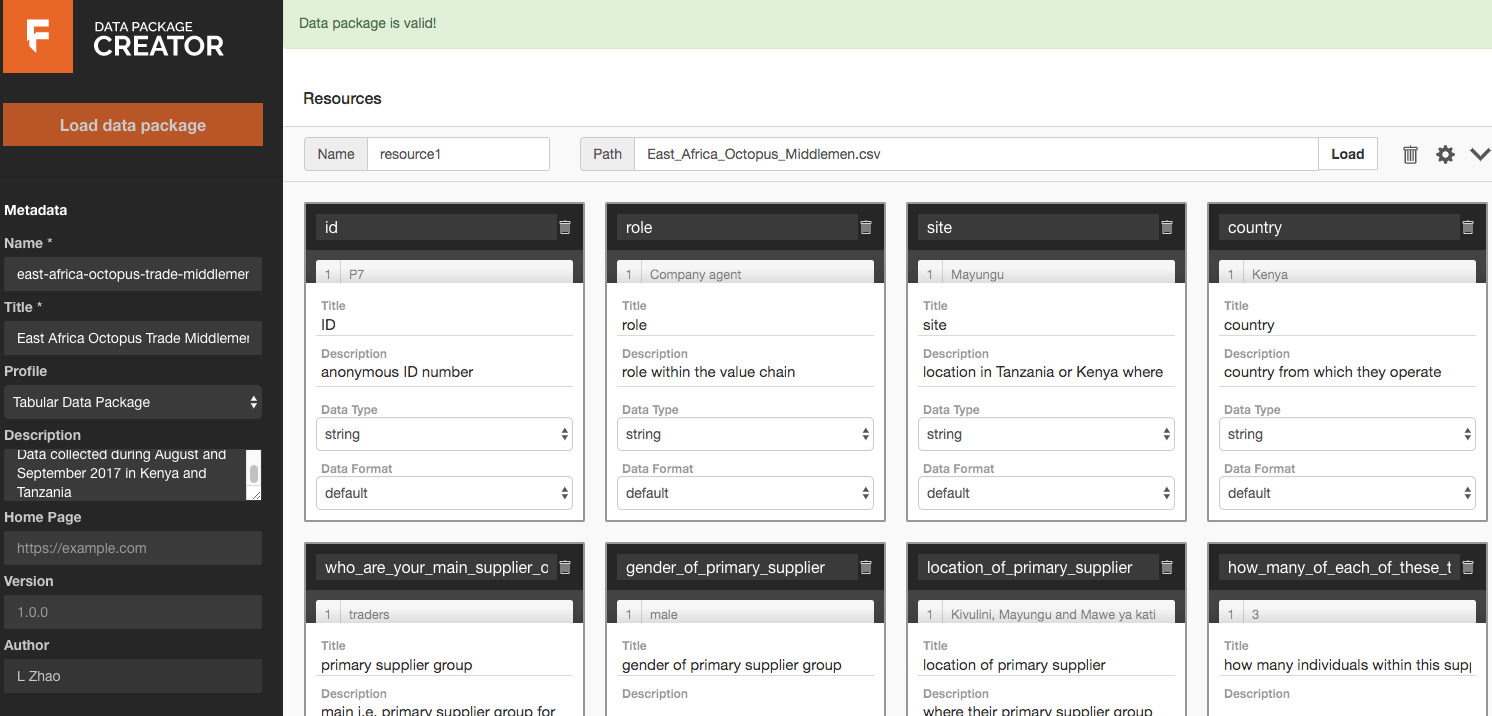Open Data Type dropdown for id field
Image resolution: width=1492 pixels, height=716 pixels.
click(x=444, y=434)
